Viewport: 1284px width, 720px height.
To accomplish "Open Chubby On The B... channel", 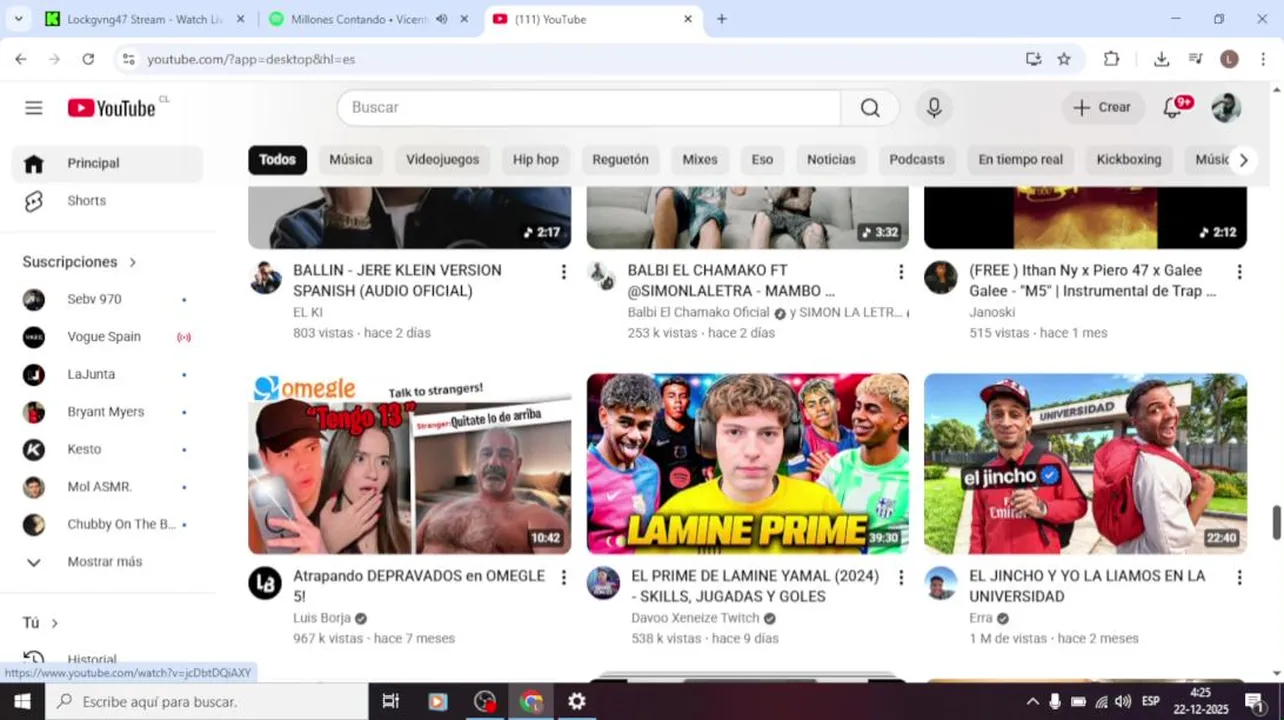I will point(108,524).
